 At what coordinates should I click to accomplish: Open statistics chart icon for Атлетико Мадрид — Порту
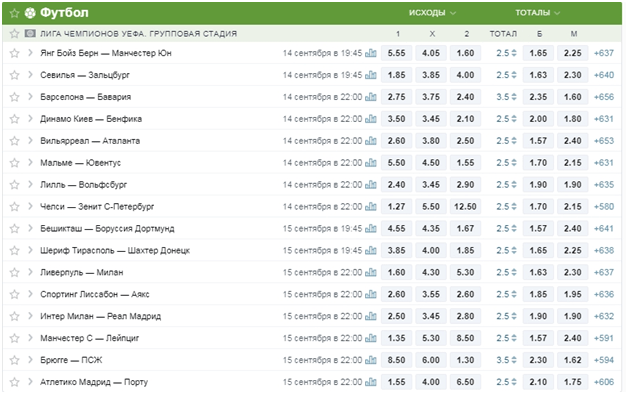(371, 382)
